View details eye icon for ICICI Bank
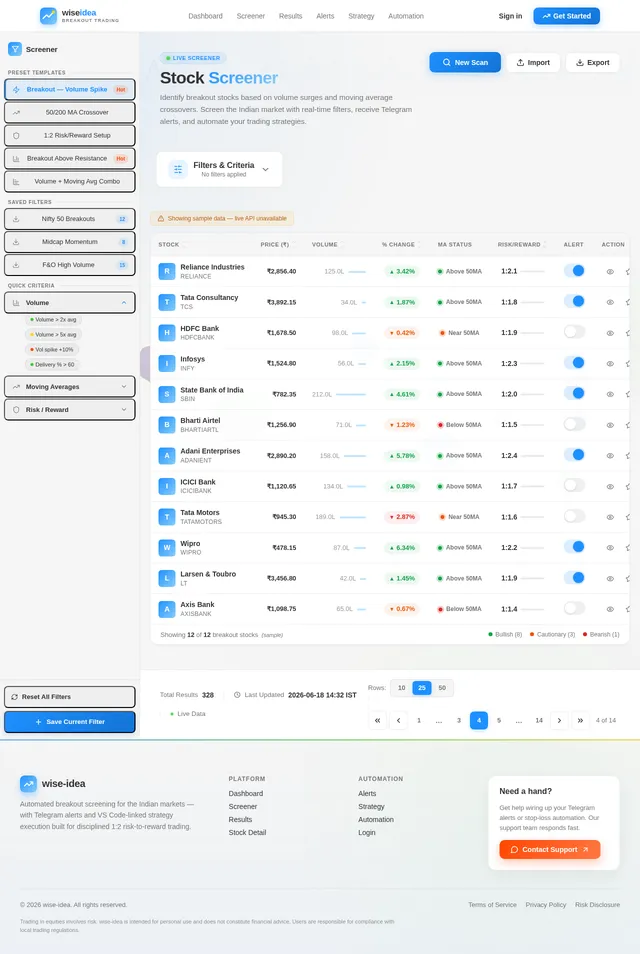Screen dimensions: 640x954 (610, 486)
